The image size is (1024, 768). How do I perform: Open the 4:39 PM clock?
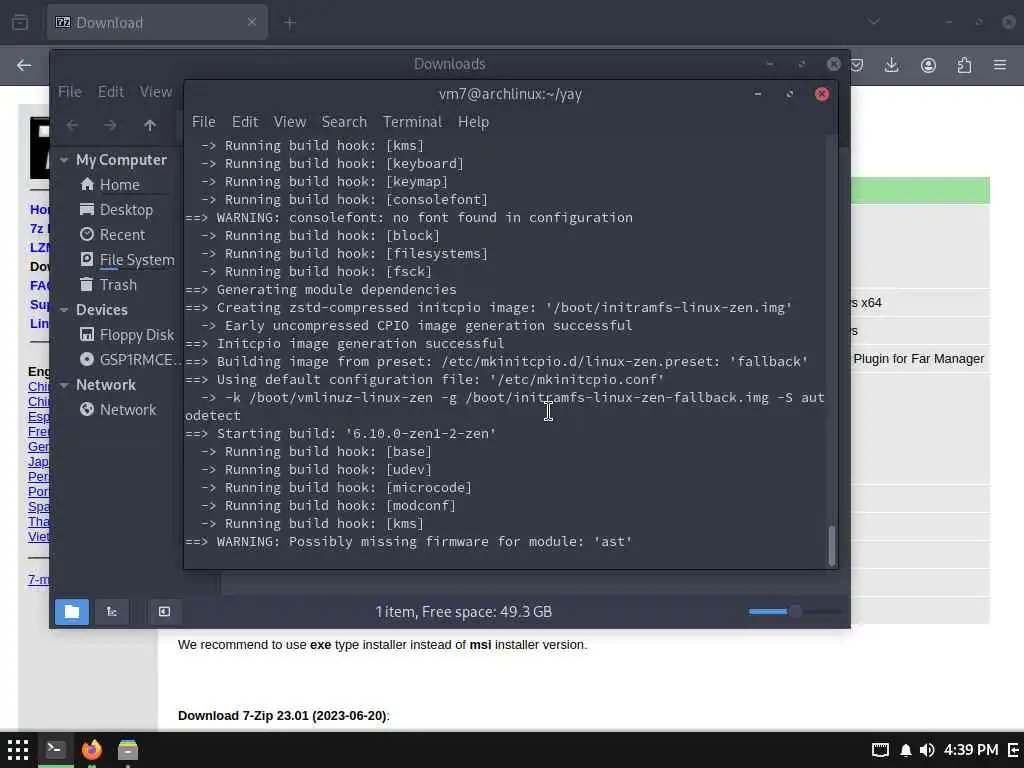coord(971,750)
